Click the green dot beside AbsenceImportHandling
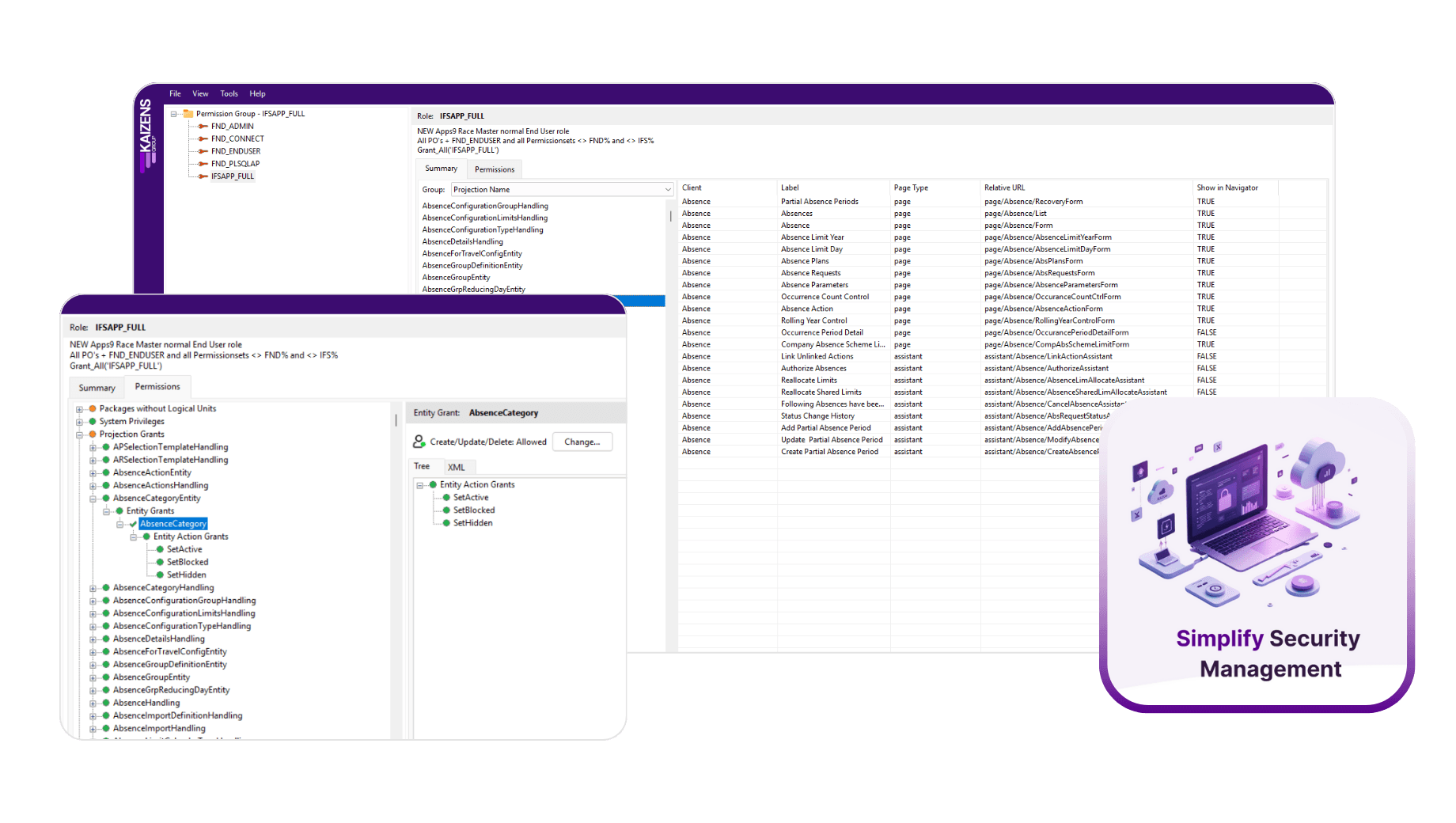This screenshot has height=823, width=1456. (x=106, y=728)
